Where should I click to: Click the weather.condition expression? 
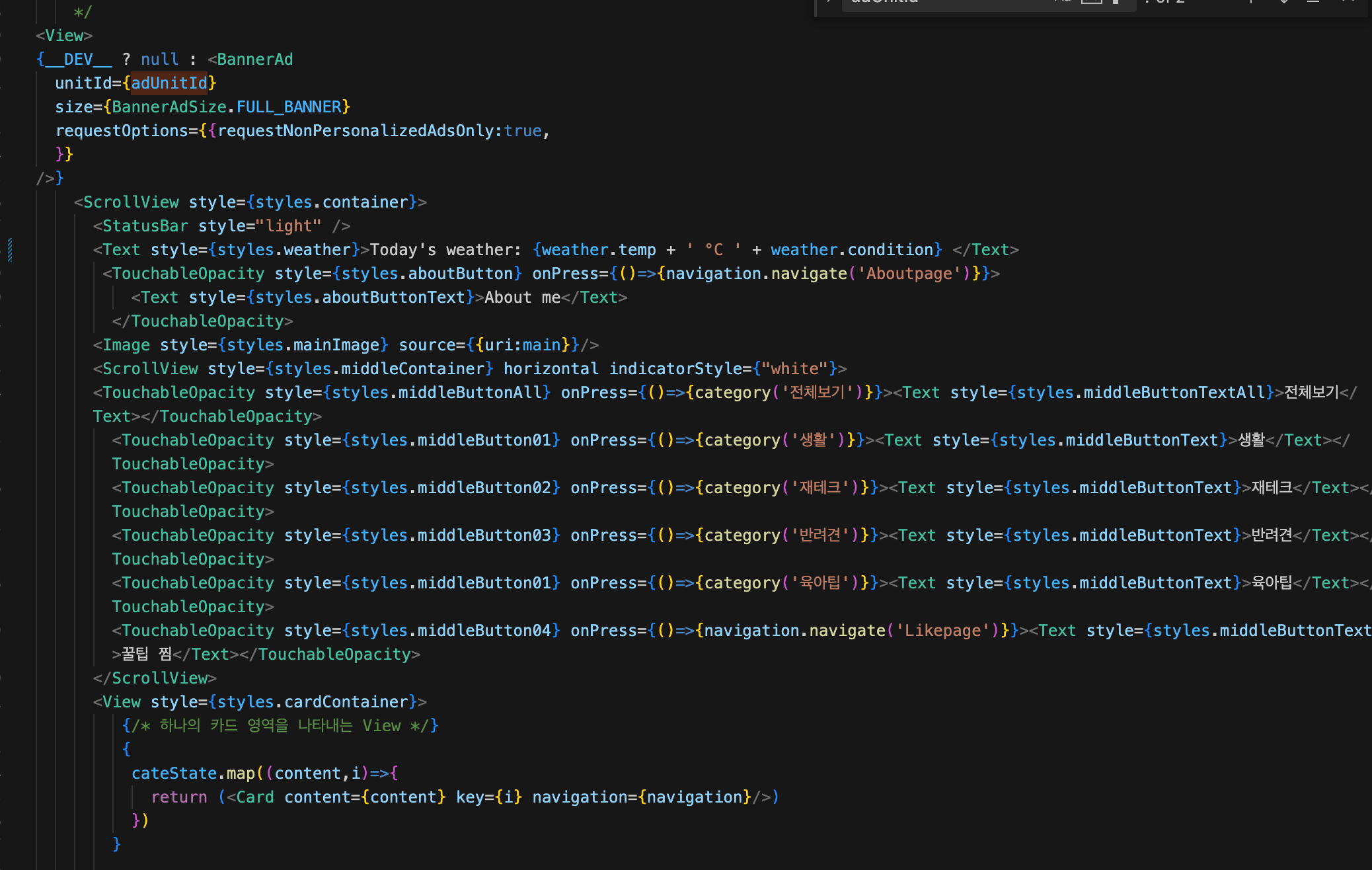point(852,250)
